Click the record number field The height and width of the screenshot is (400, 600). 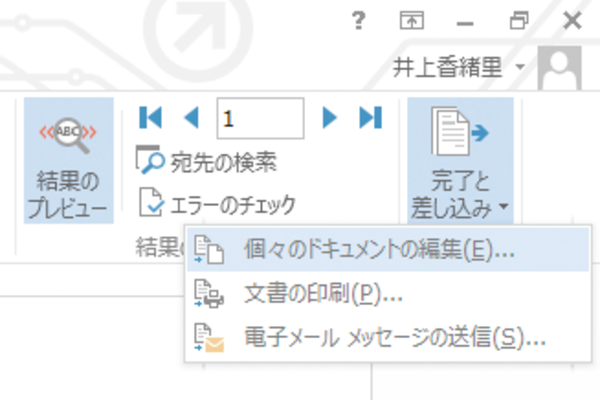click(x=260, y=118)
